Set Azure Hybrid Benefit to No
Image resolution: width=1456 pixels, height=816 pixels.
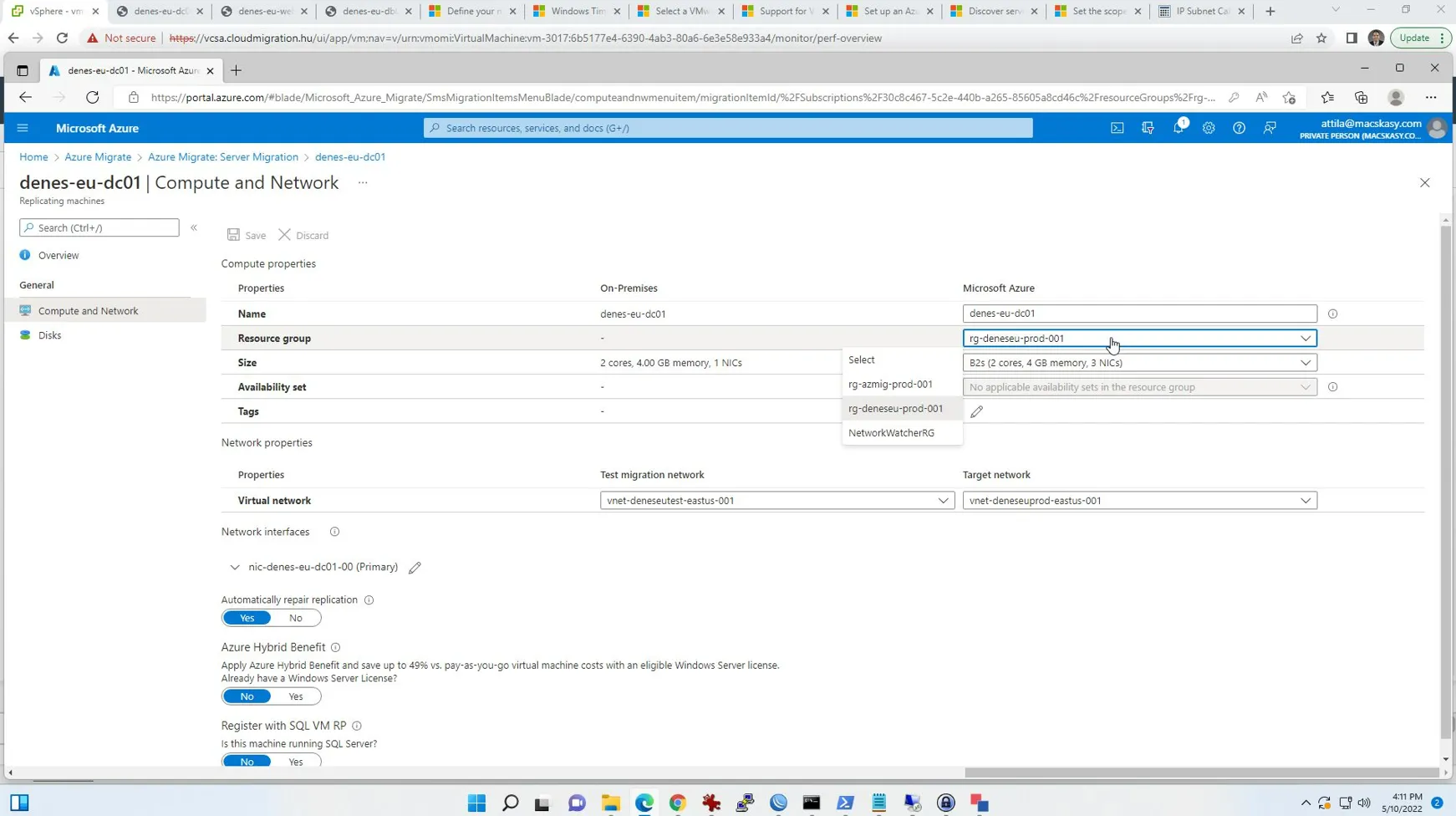(x=247, y=696)
